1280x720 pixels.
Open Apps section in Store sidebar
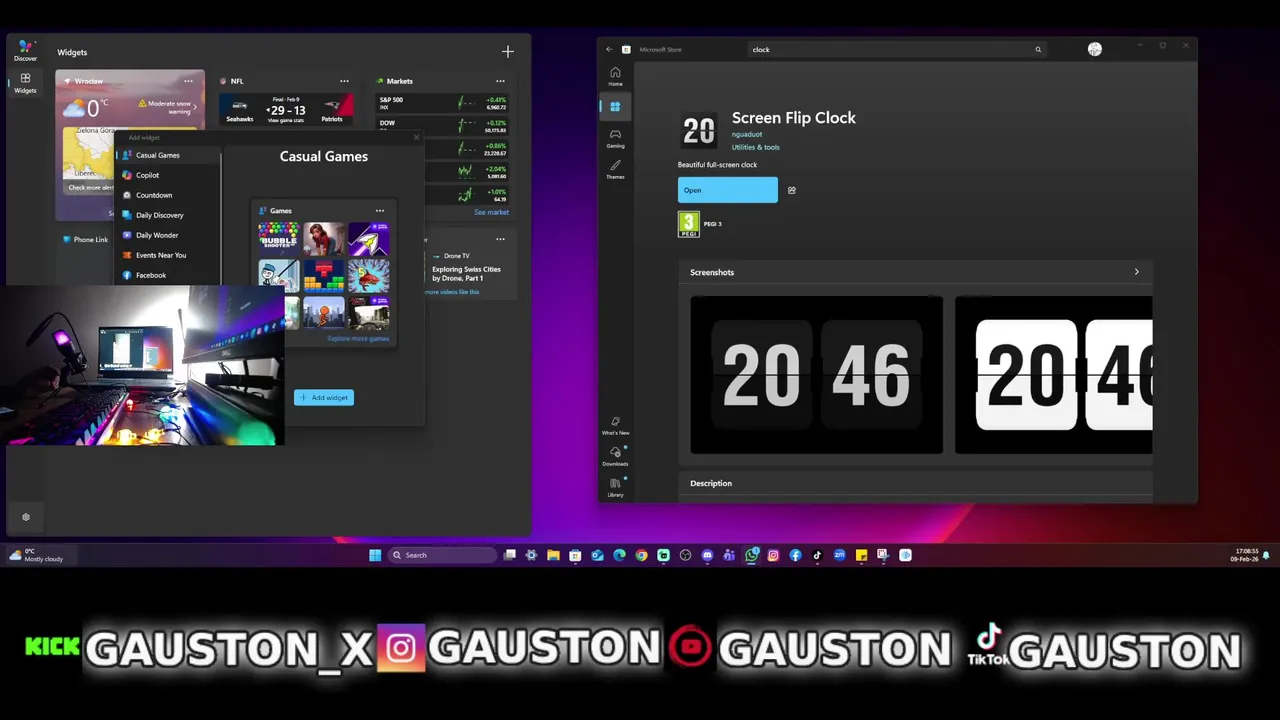(615, 106)
